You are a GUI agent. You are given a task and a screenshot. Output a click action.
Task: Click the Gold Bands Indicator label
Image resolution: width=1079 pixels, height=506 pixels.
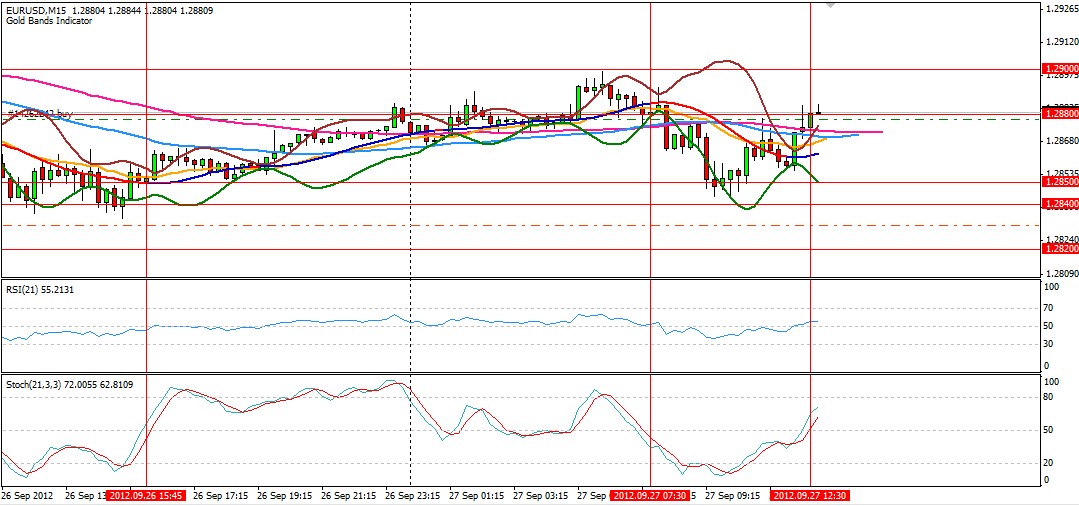click(x=48, y=21)
